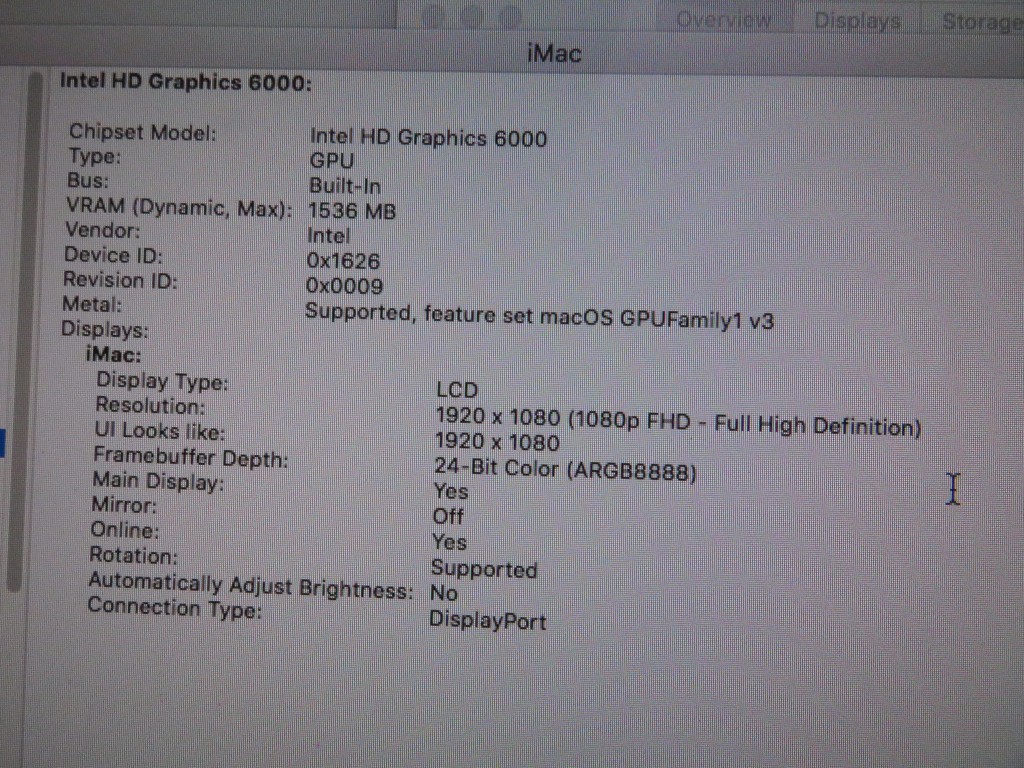Switch to the Overview tab
The width and height of the screenshot is (1024, 768).
click(x=724, y=20)
